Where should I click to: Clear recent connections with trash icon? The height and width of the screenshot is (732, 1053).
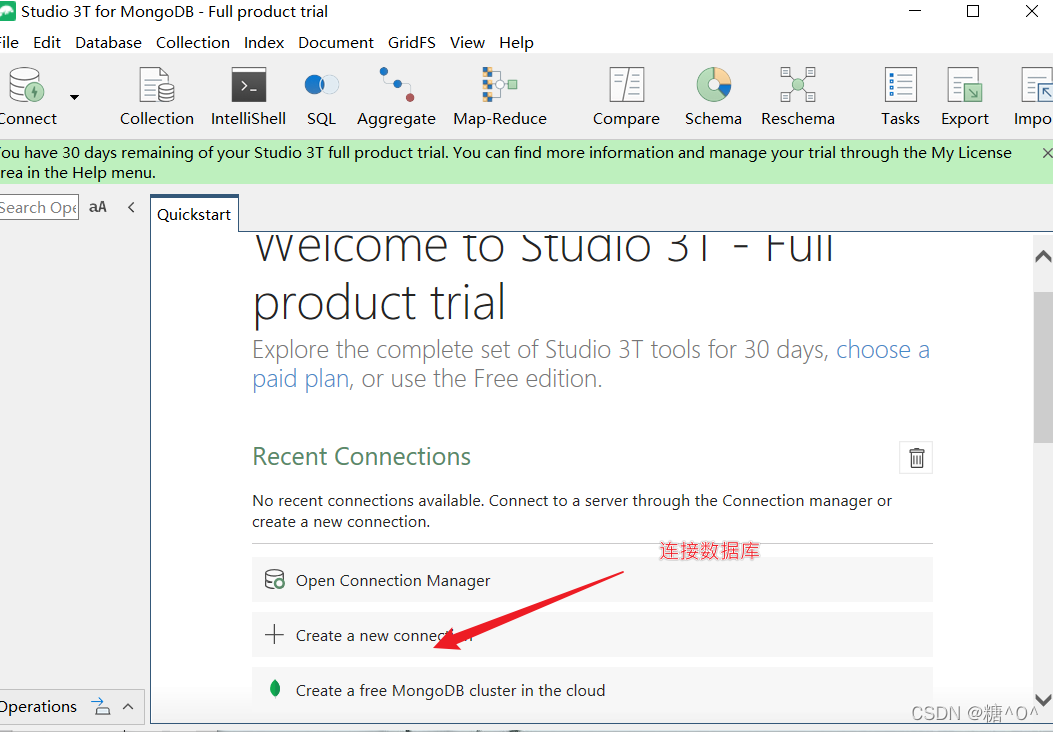(916, 458)
